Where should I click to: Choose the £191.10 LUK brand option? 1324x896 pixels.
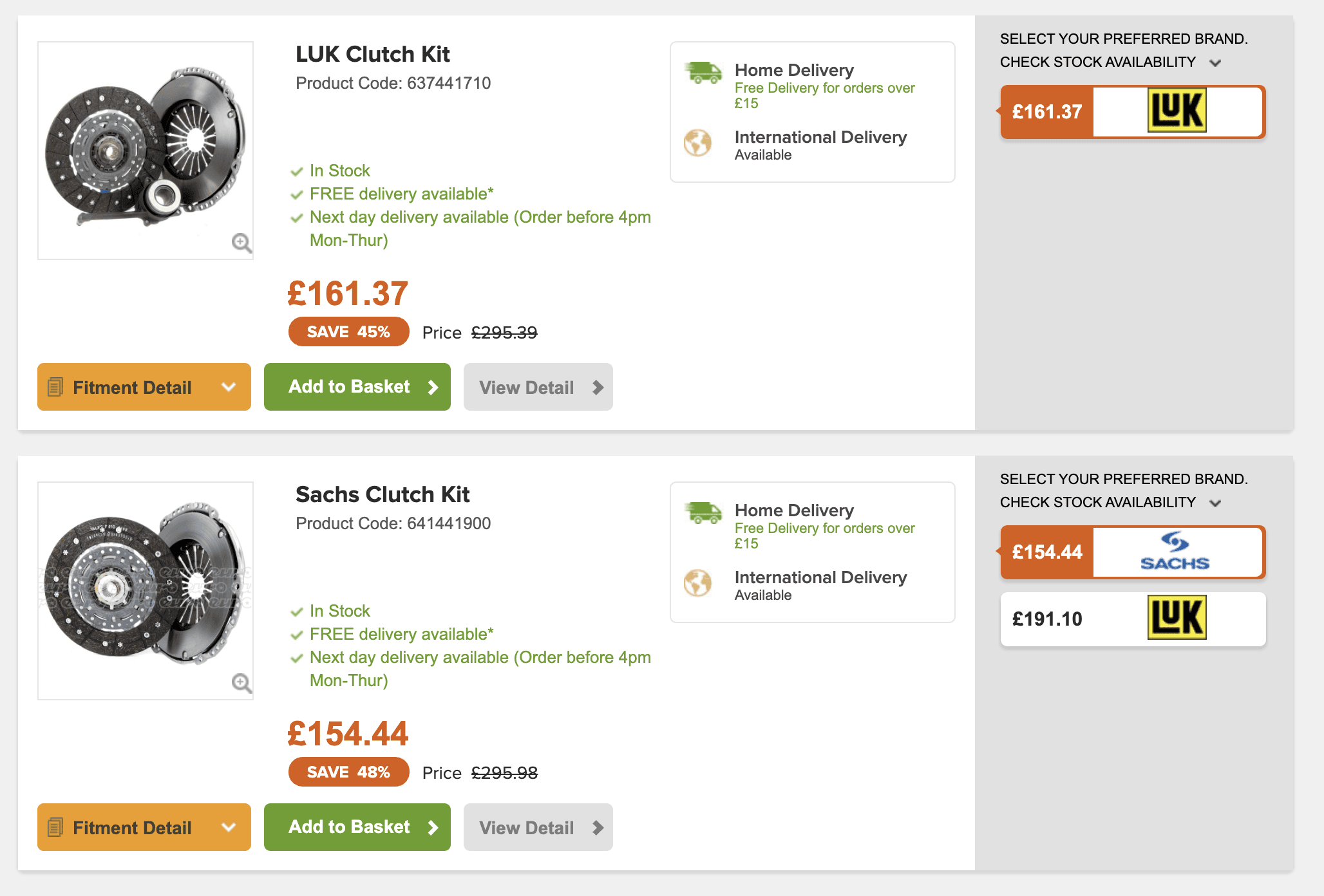(1133, 619)
